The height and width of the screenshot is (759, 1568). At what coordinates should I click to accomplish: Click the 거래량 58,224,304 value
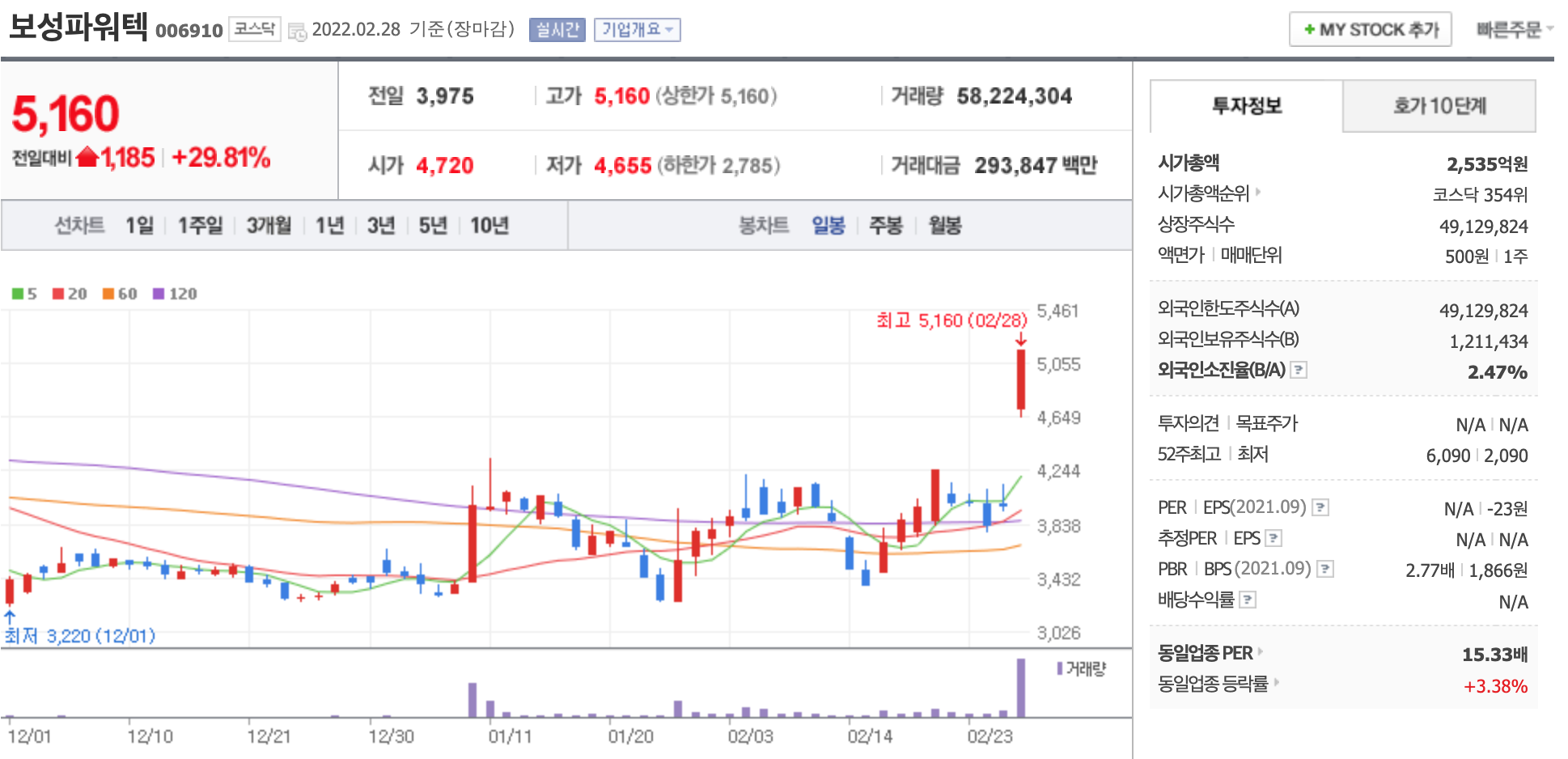(x=1014, y=96)
